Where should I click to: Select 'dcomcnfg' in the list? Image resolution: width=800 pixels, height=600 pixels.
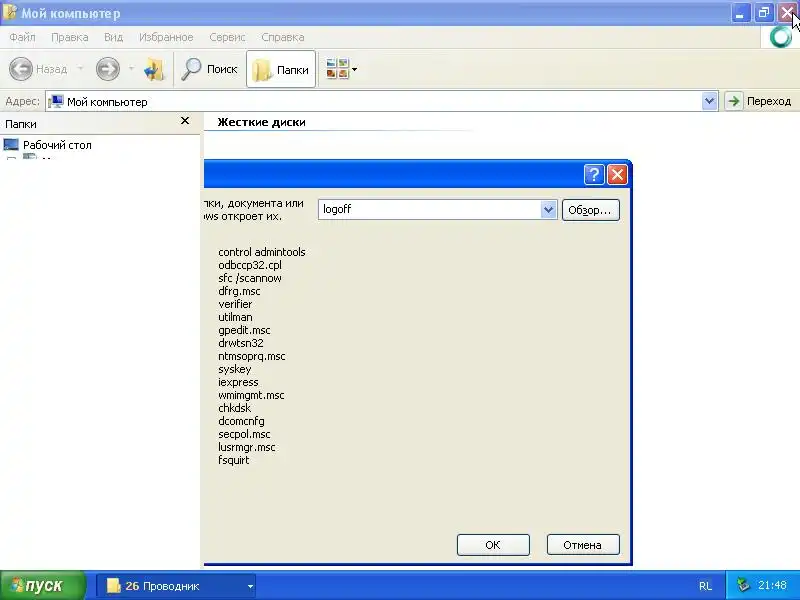coord(241,421)
